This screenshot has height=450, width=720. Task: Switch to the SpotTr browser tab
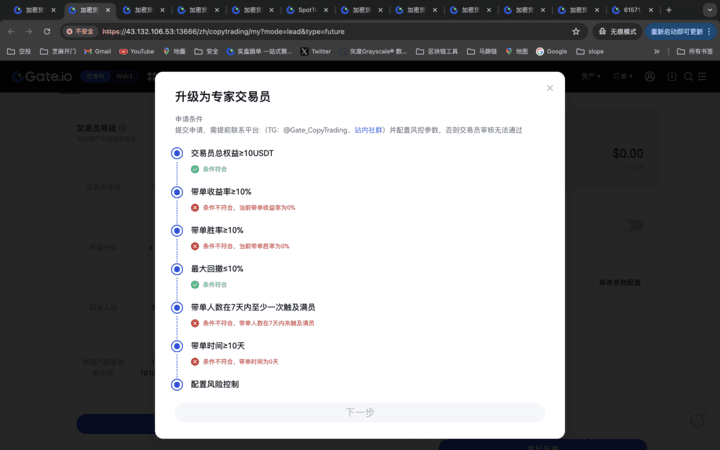pyautogui.click(x=305, y=10)
